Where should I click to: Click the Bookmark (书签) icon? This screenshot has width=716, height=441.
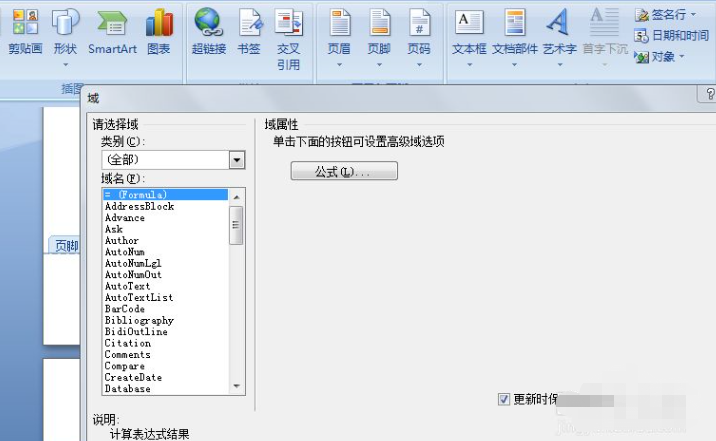click(x=249, y=30)
